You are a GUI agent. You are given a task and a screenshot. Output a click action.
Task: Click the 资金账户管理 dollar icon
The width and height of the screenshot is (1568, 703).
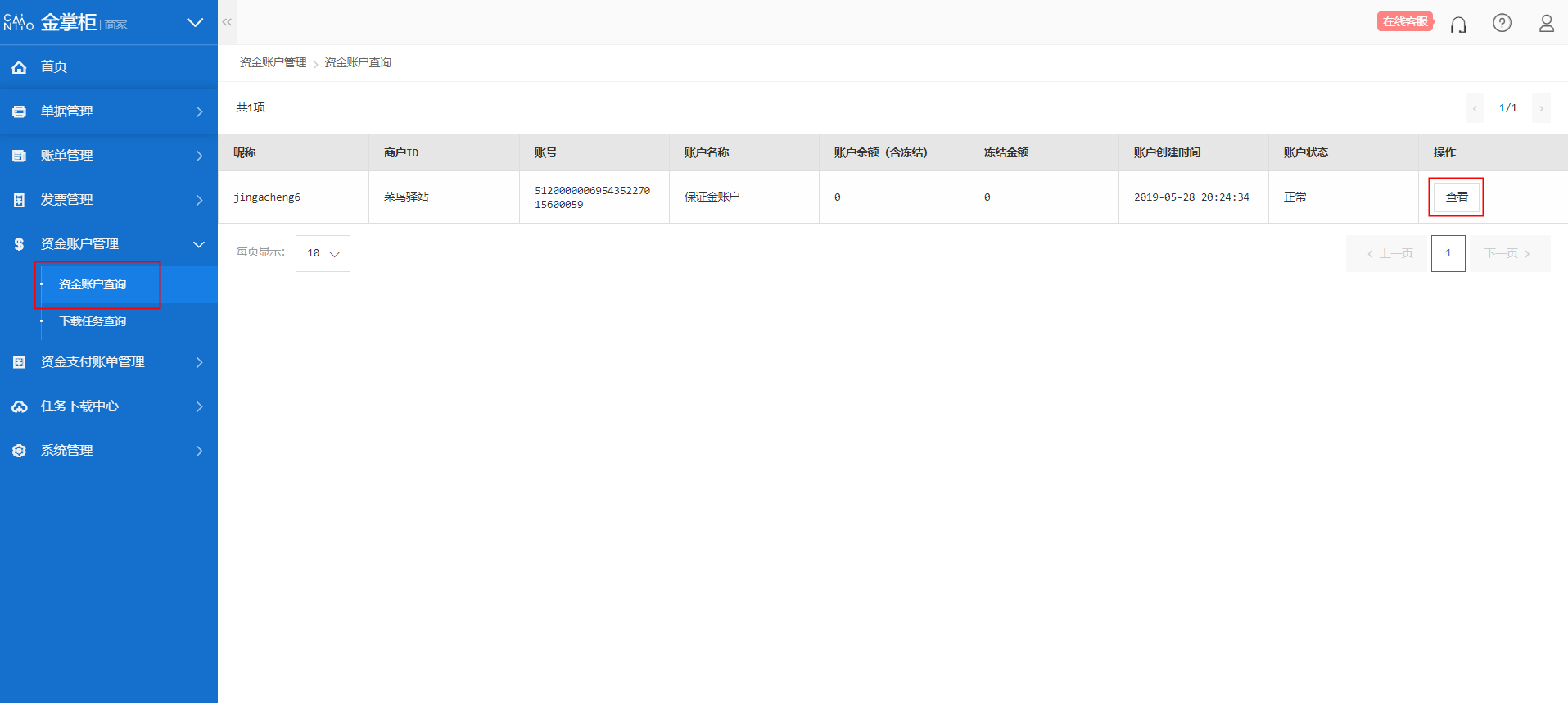pyautogui.click(x=19, y=244)
